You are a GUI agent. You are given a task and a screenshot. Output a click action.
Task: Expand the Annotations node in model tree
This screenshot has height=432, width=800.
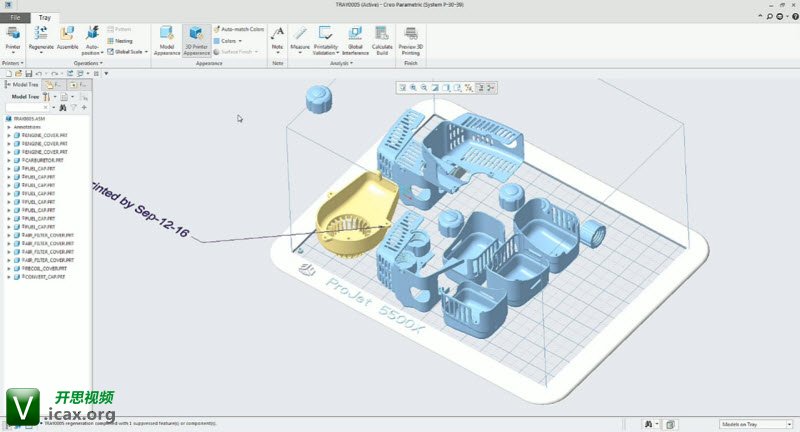pyautogui.click(x=8, y=127)
